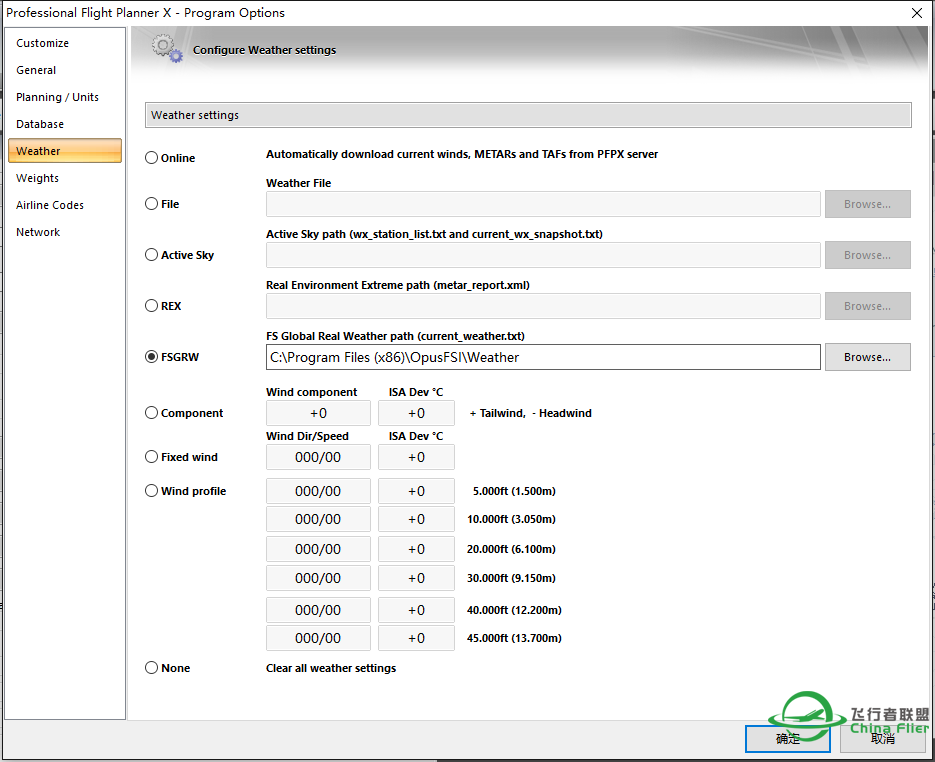Close the Program Options window

pos(916,13)
